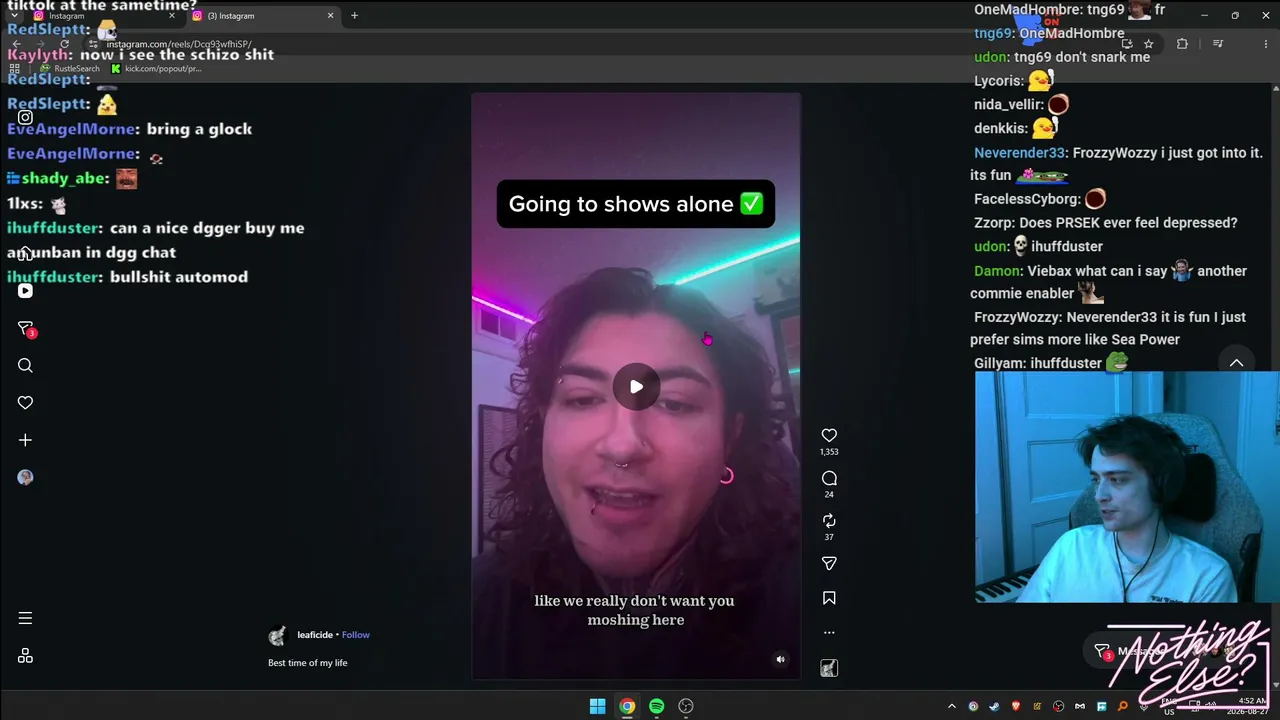Close the (3) Instagram tab

[330, 16]
